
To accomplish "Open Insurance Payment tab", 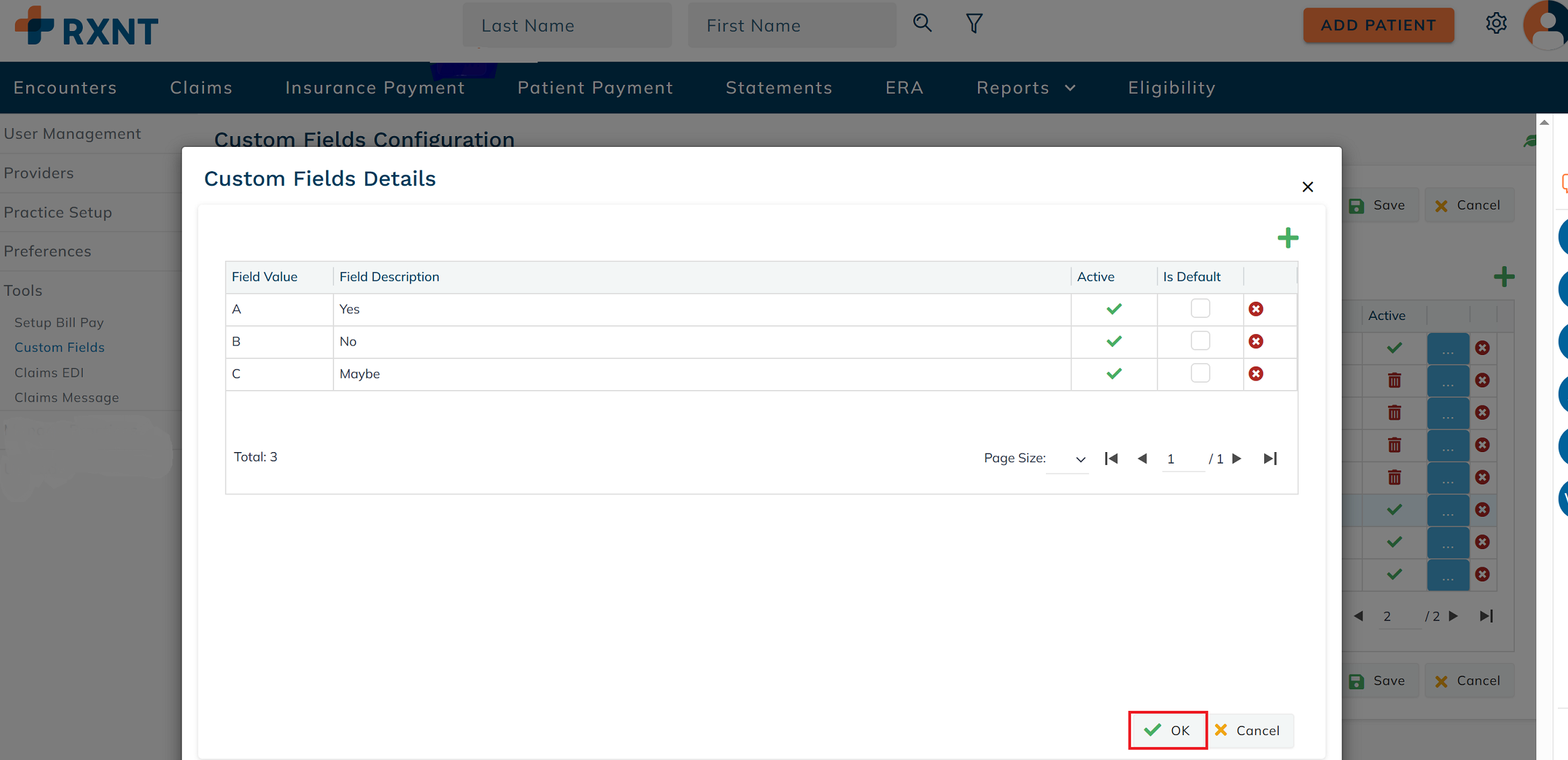I will (375, 88).
